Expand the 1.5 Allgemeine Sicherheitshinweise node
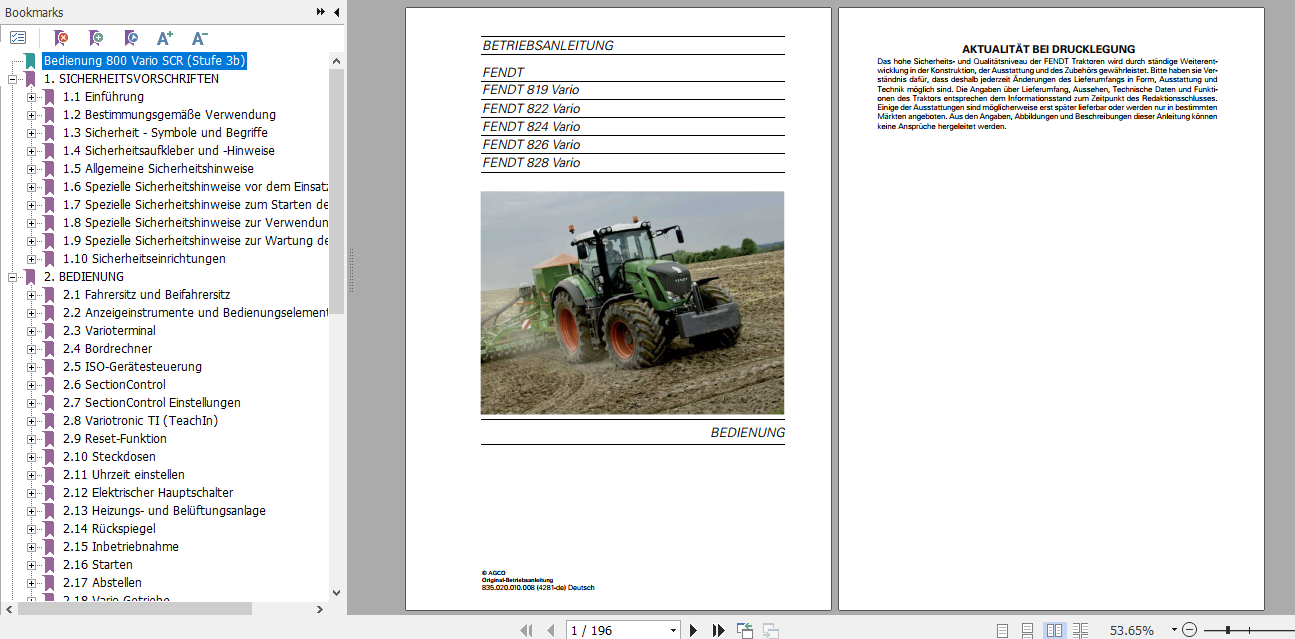This screenshot has height=639, width=1295. click(x=32, y=169)
